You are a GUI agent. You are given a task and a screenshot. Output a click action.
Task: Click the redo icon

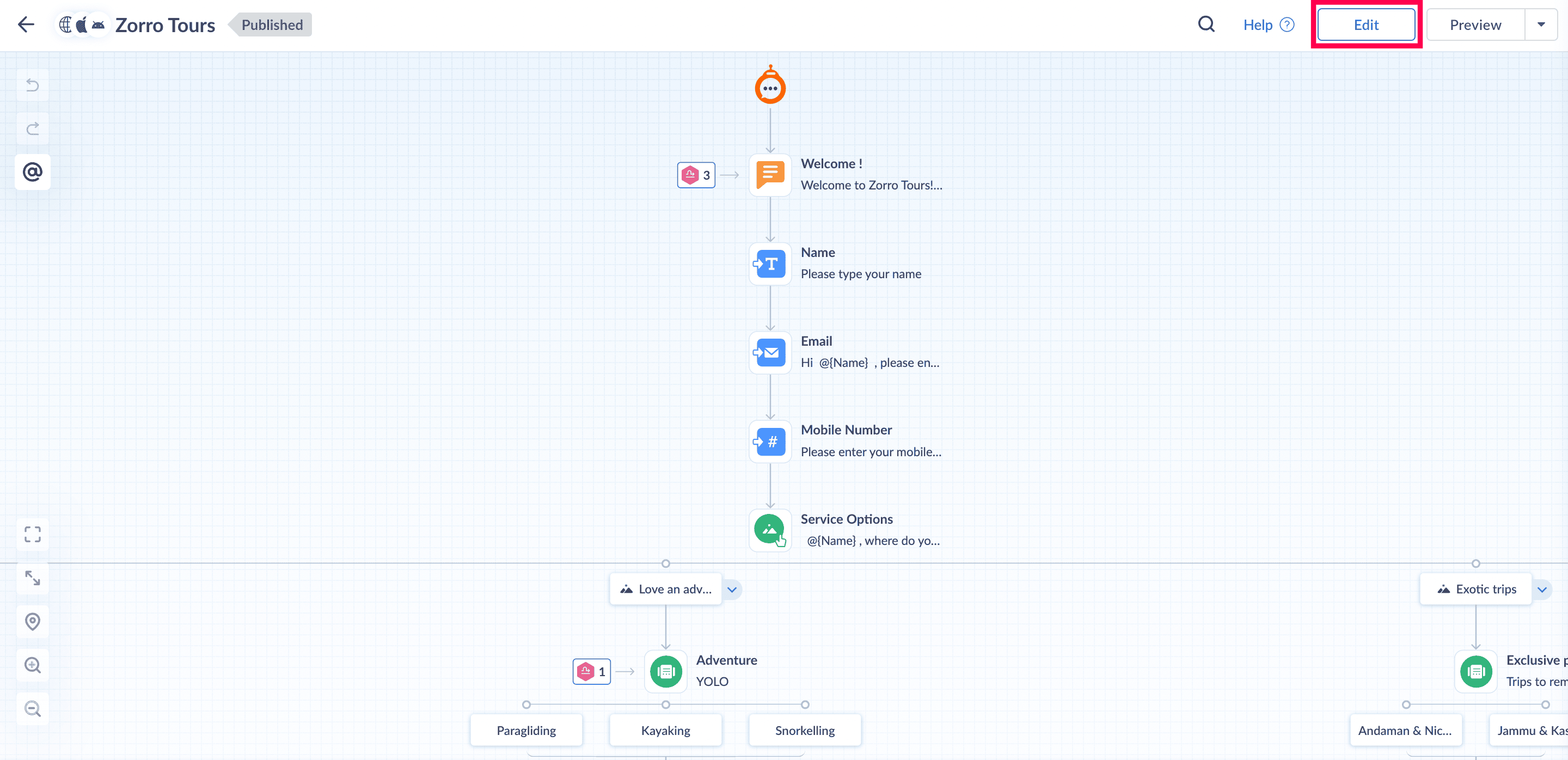click(33, 128)
